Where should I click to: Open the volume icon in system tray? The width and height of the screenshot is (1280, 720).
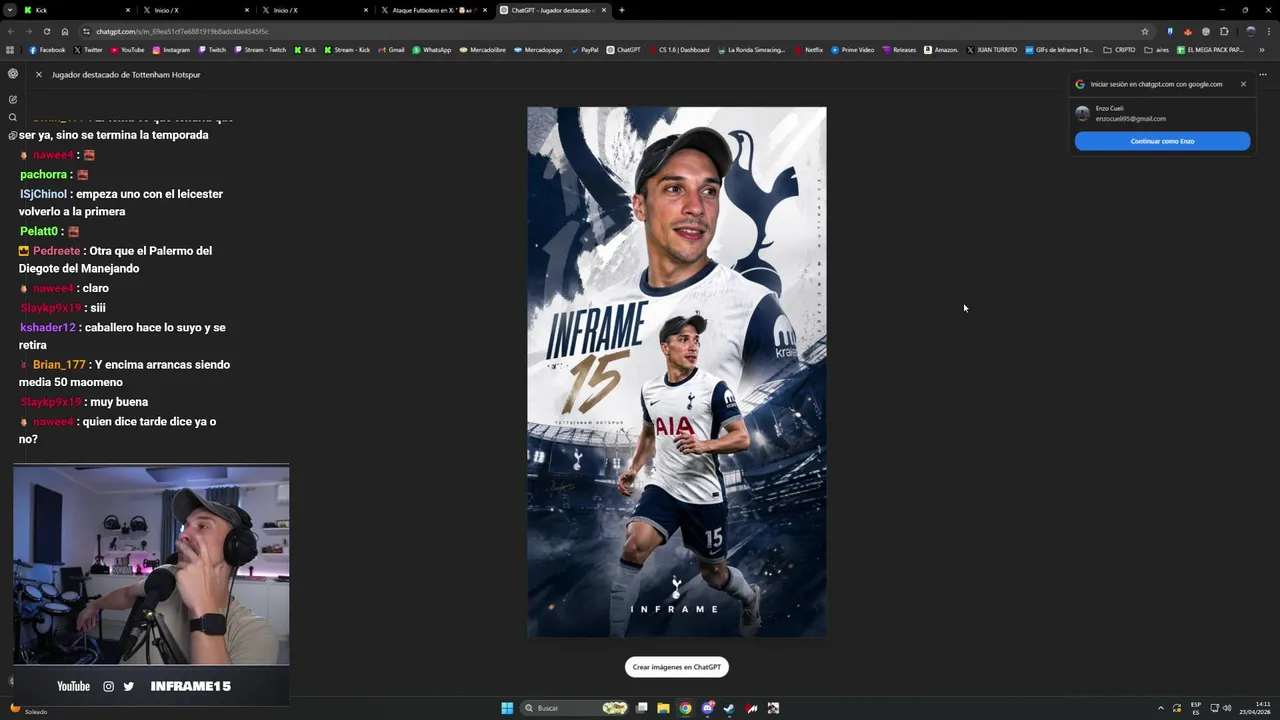pos(1227,708)
